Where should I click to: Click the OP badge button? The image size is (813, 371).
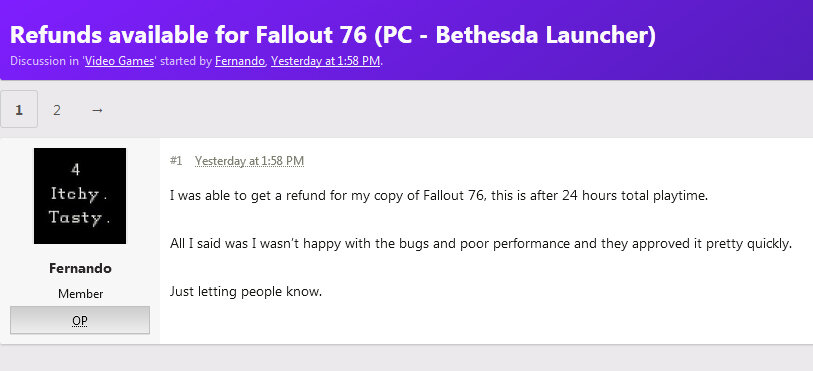[x=80, y=320]
